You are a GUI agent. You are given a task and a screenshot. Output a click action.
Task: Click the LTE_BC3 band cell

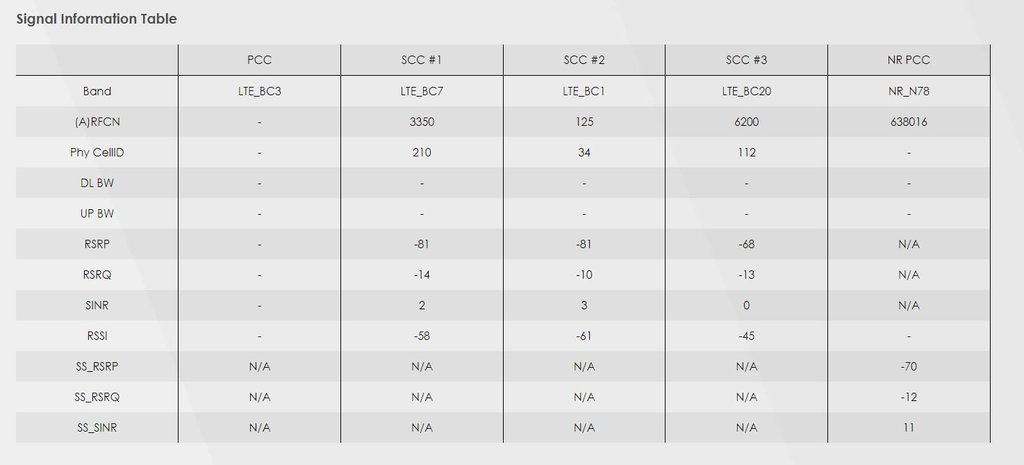click(259, 91)
